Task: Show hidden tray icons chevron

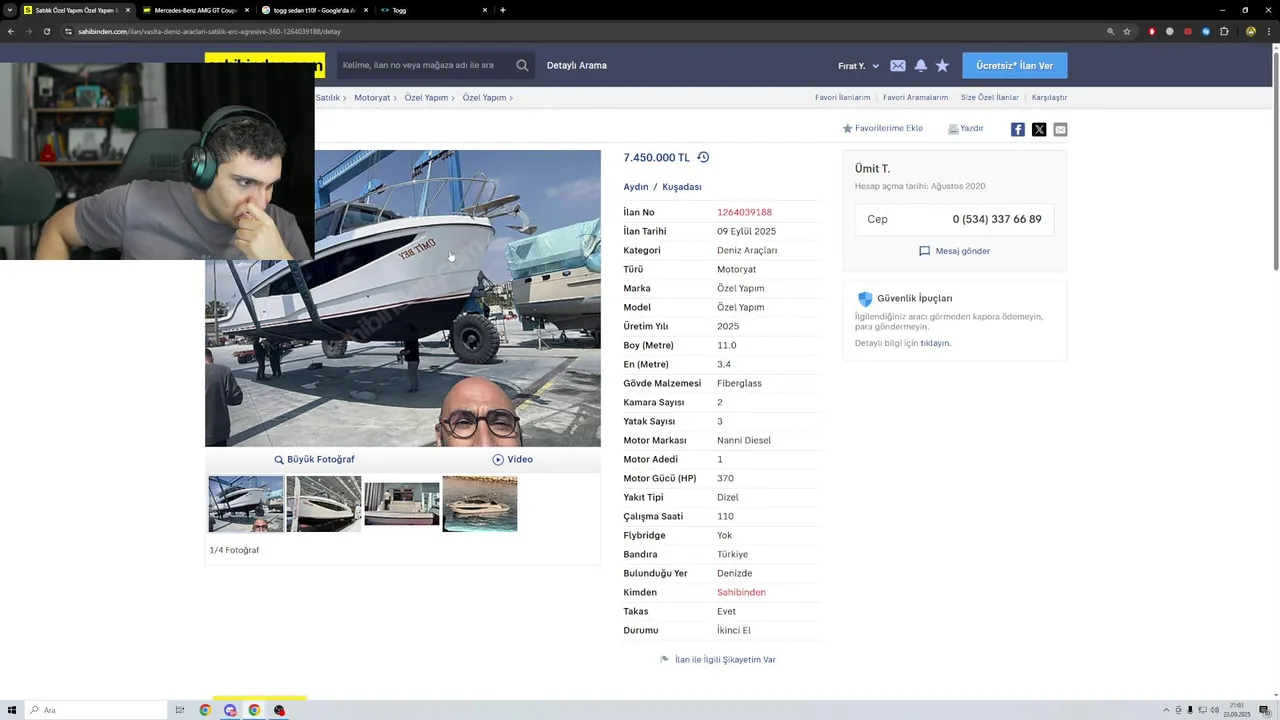Action: point(1166,710)
